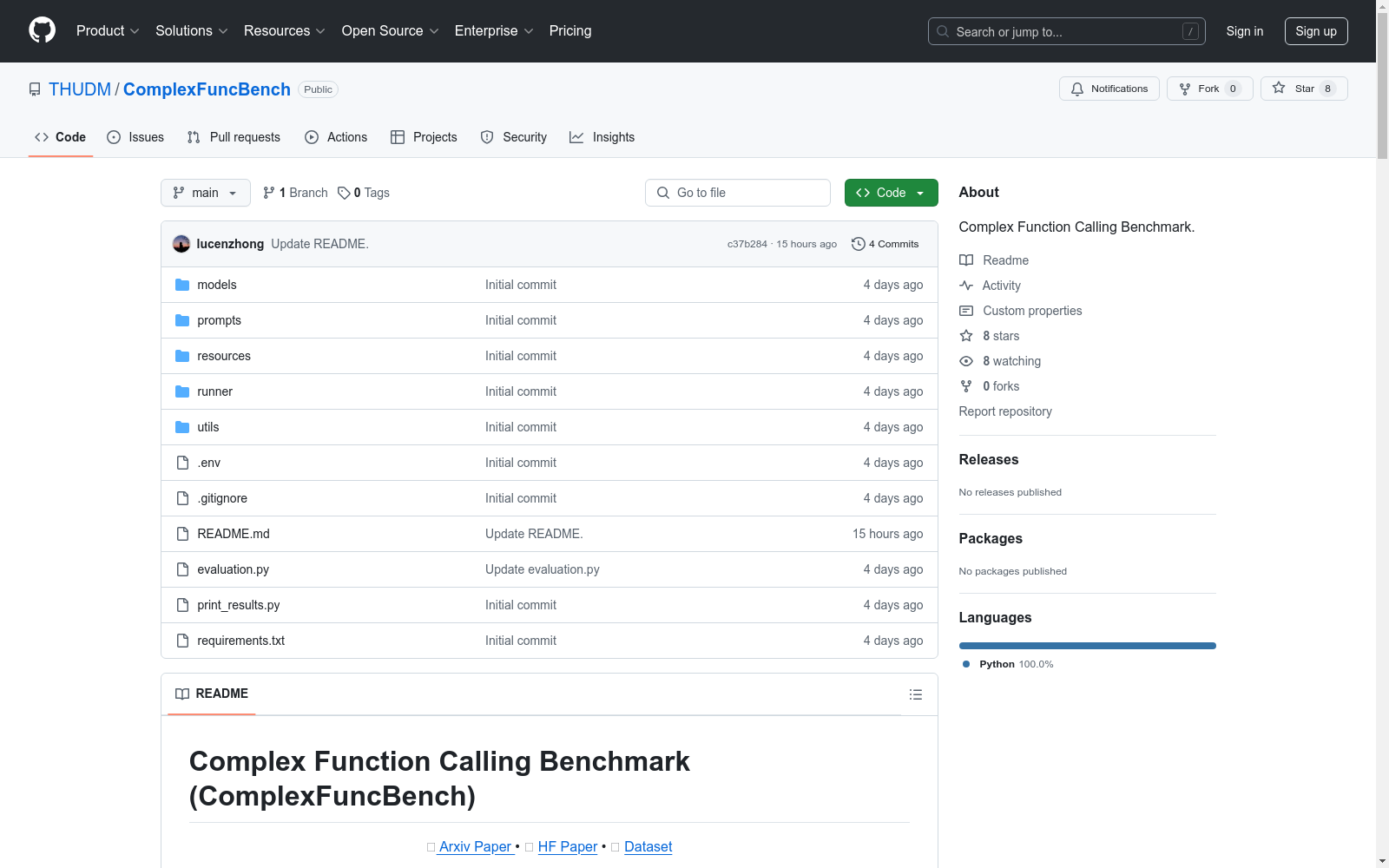Expand the Solutions menu
The image size is (1389, 868).
click(192, 30)
